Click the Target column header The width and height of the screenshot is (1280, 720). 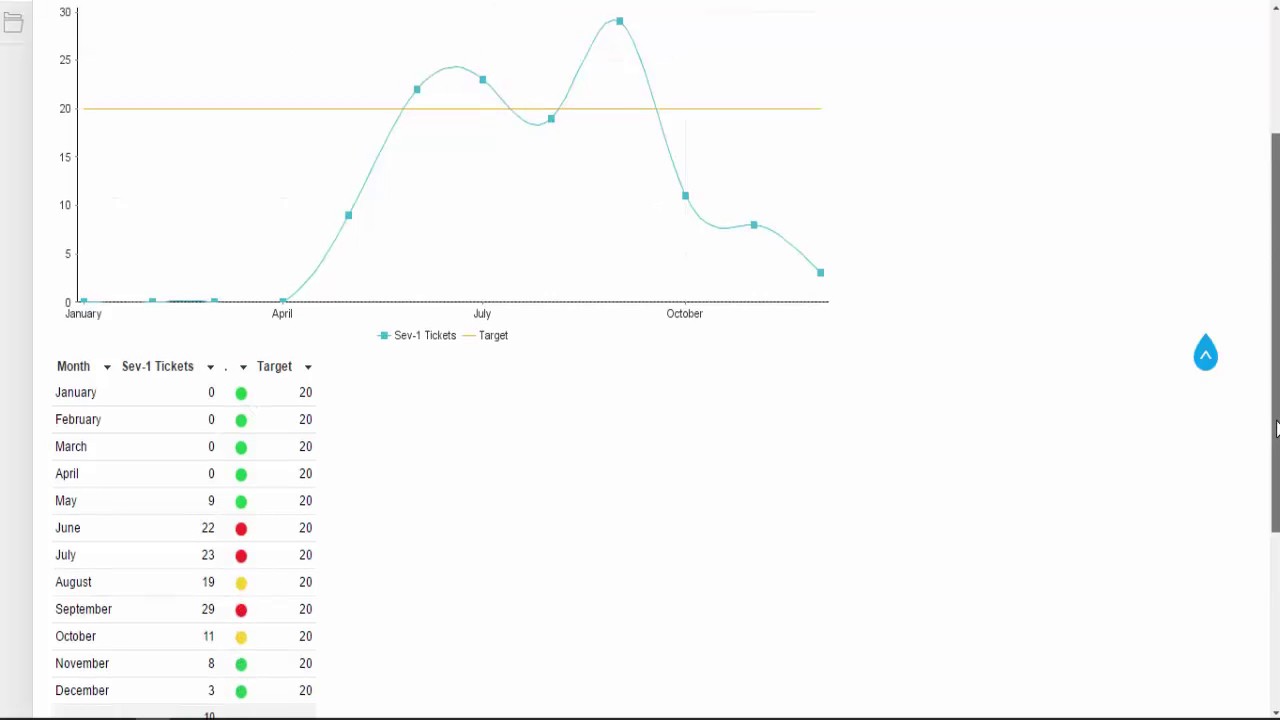coord(274,366)
